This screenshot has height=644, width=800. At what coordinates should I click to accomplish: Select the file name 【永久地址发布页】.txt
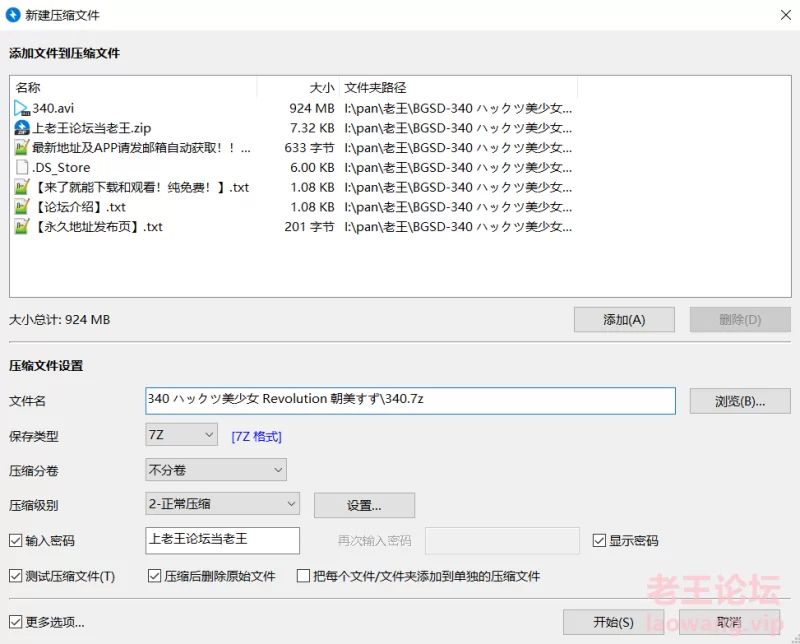point(97,227)
